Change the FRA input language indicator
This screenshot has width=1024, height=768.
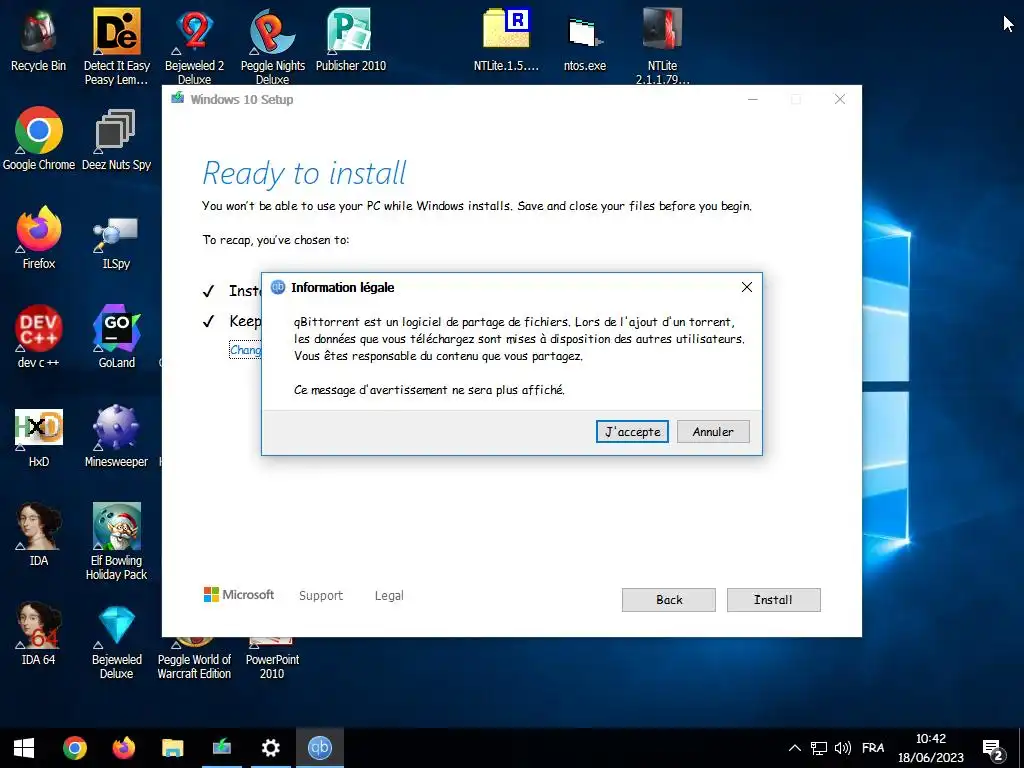pos(873,748)
